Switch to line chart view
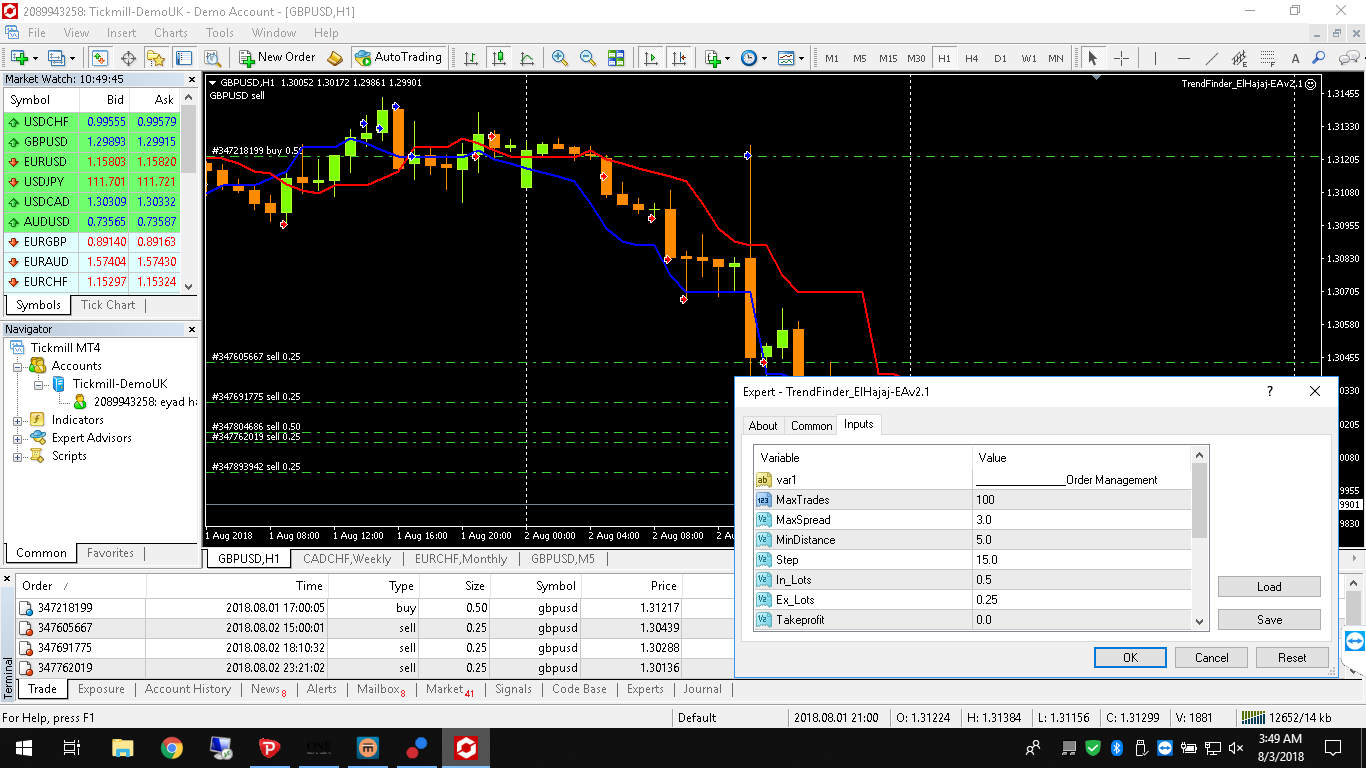This screenshot has height=768, width=1366. (x=527, y=58)
